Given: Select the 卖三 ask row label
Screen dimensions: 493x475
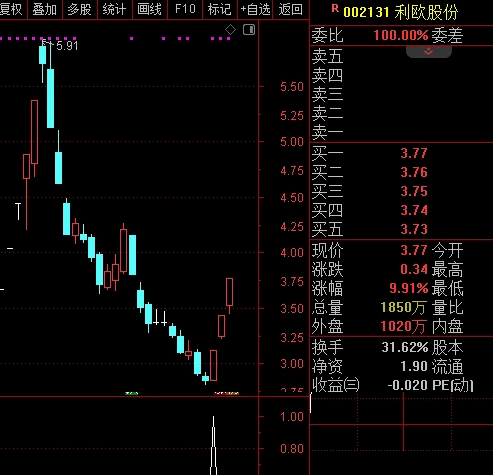Looking at the screenshot, I should 327,94.
